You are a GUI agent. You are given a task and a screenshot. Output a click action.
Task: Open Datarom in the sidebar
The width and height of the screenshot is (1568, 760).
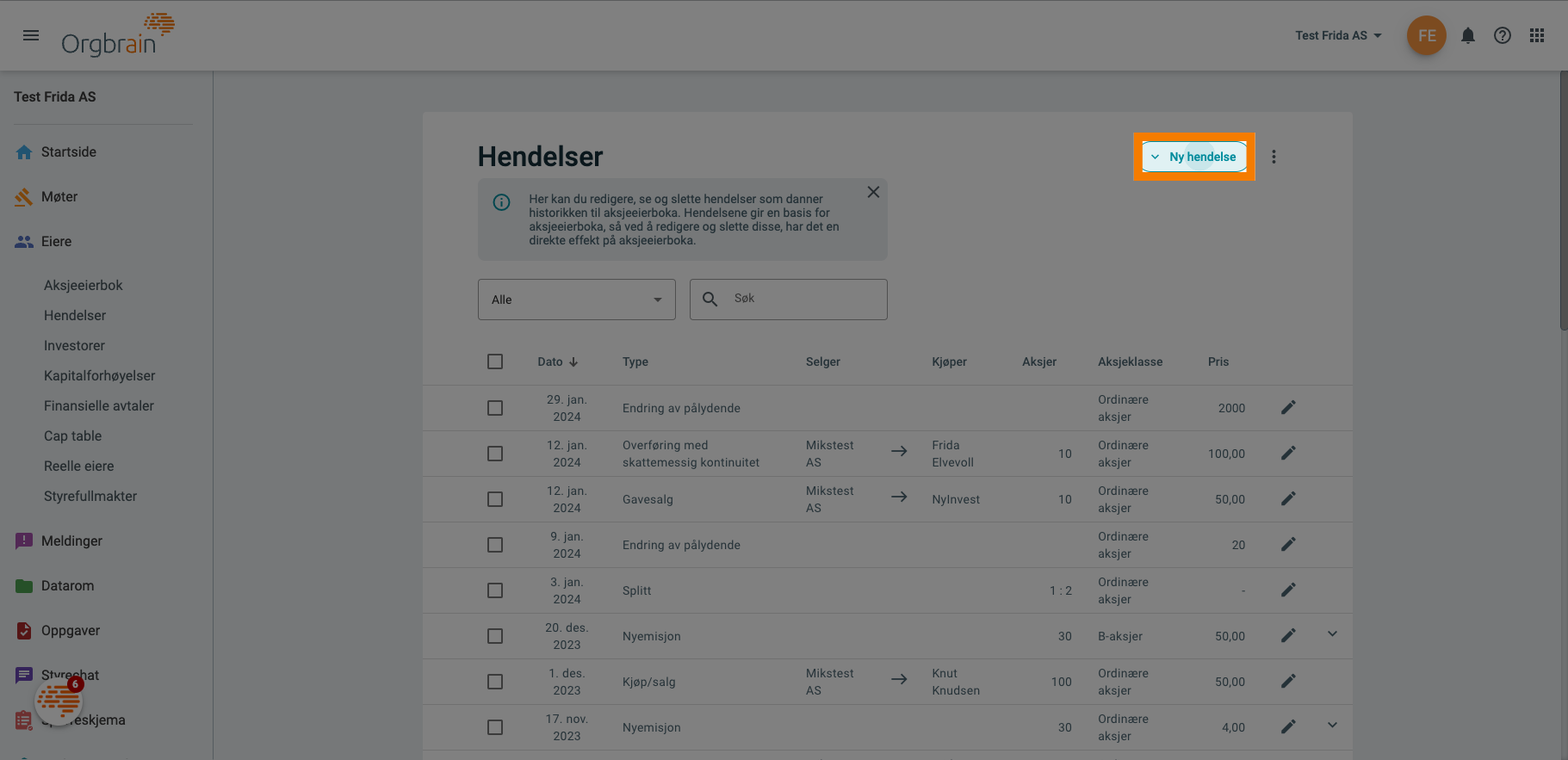click(x=68, y=586)
